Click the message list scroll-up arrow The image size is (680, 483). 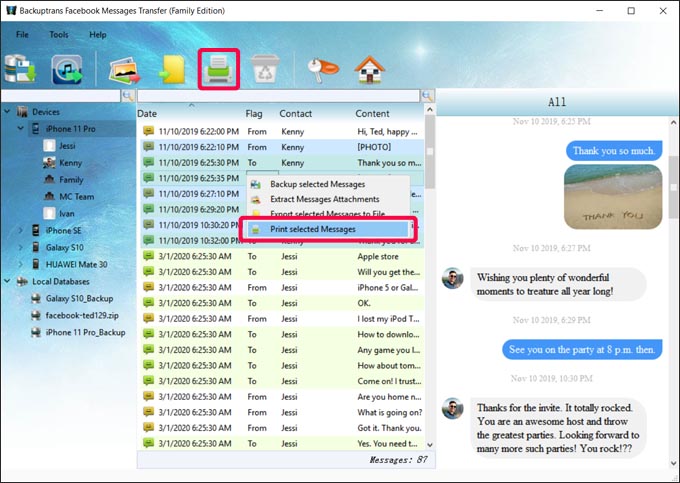pyautogui.click(x=430, y=110)
